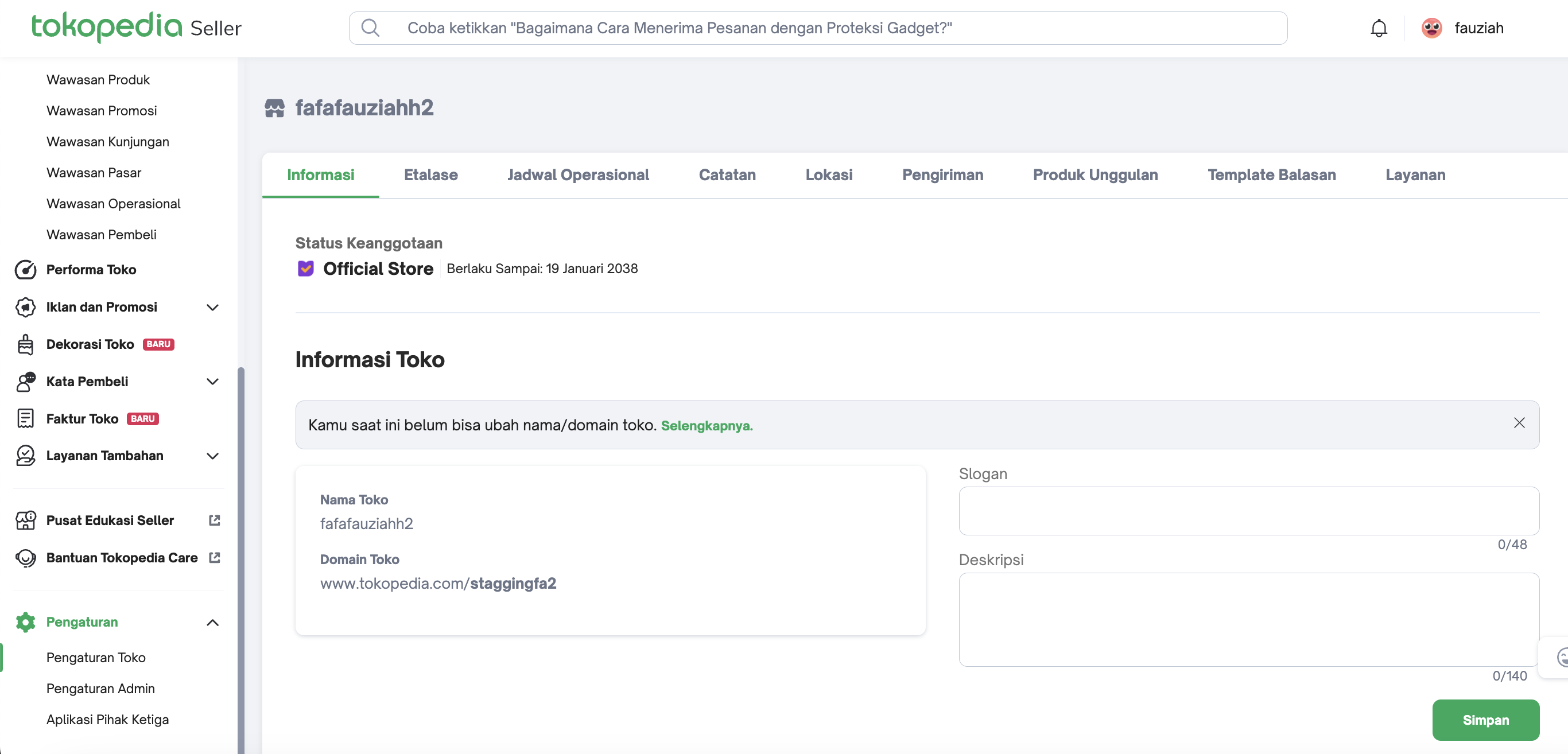Click the Pengaturan gear icon

26,622
